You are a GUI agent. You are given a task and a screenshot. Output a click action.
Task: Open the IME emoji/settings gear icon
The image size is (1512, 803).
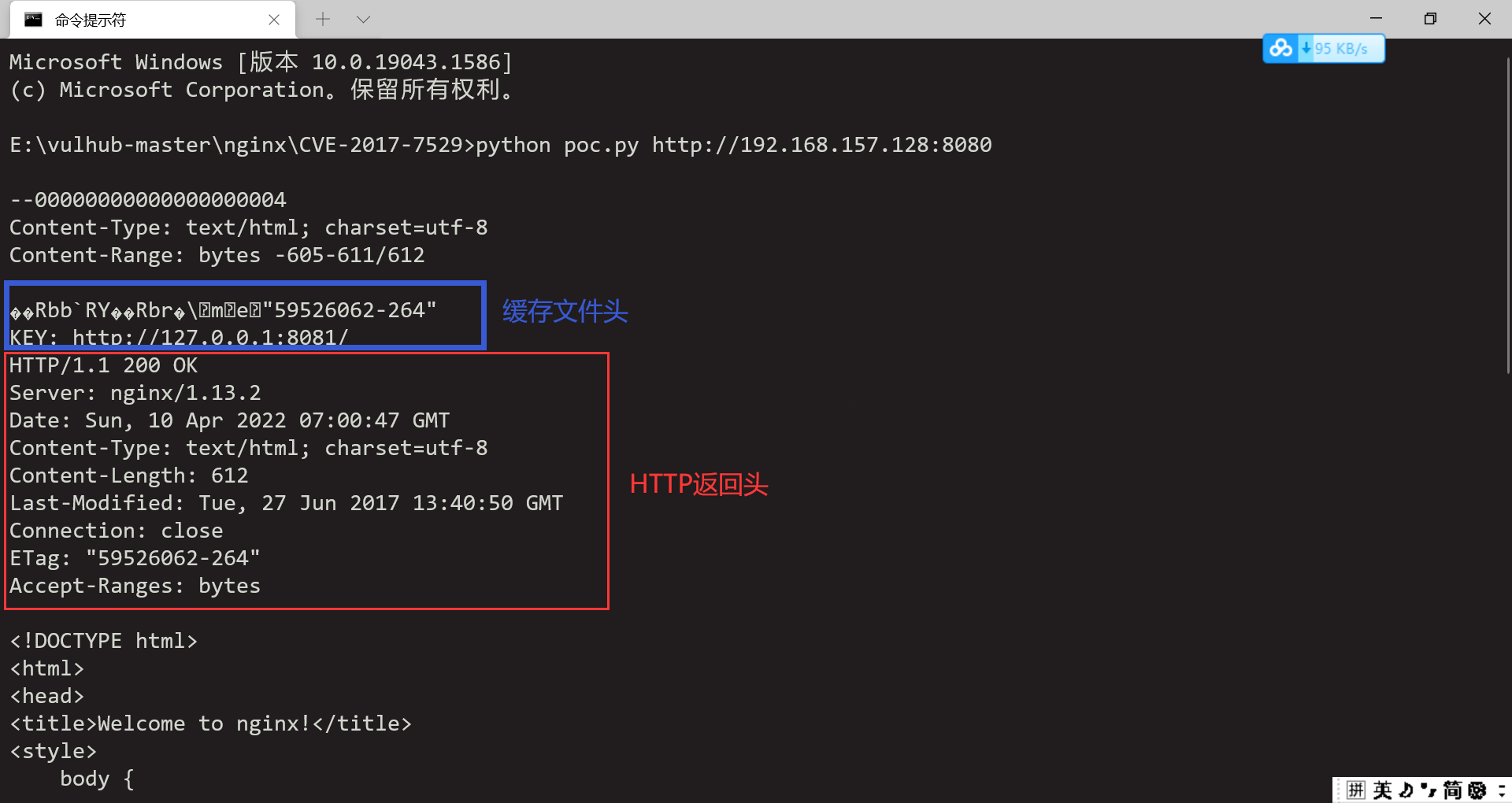click(1477, 790)
